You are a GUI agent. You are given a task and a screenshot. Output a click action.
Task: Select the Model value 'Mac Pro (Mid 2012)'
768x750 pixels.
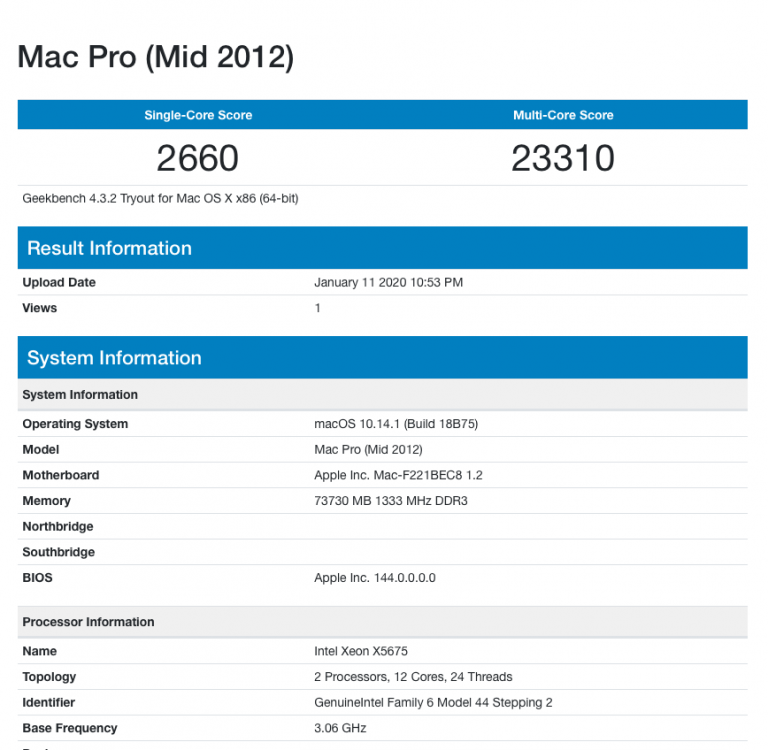pyautogui.click(x=368, y=449)
